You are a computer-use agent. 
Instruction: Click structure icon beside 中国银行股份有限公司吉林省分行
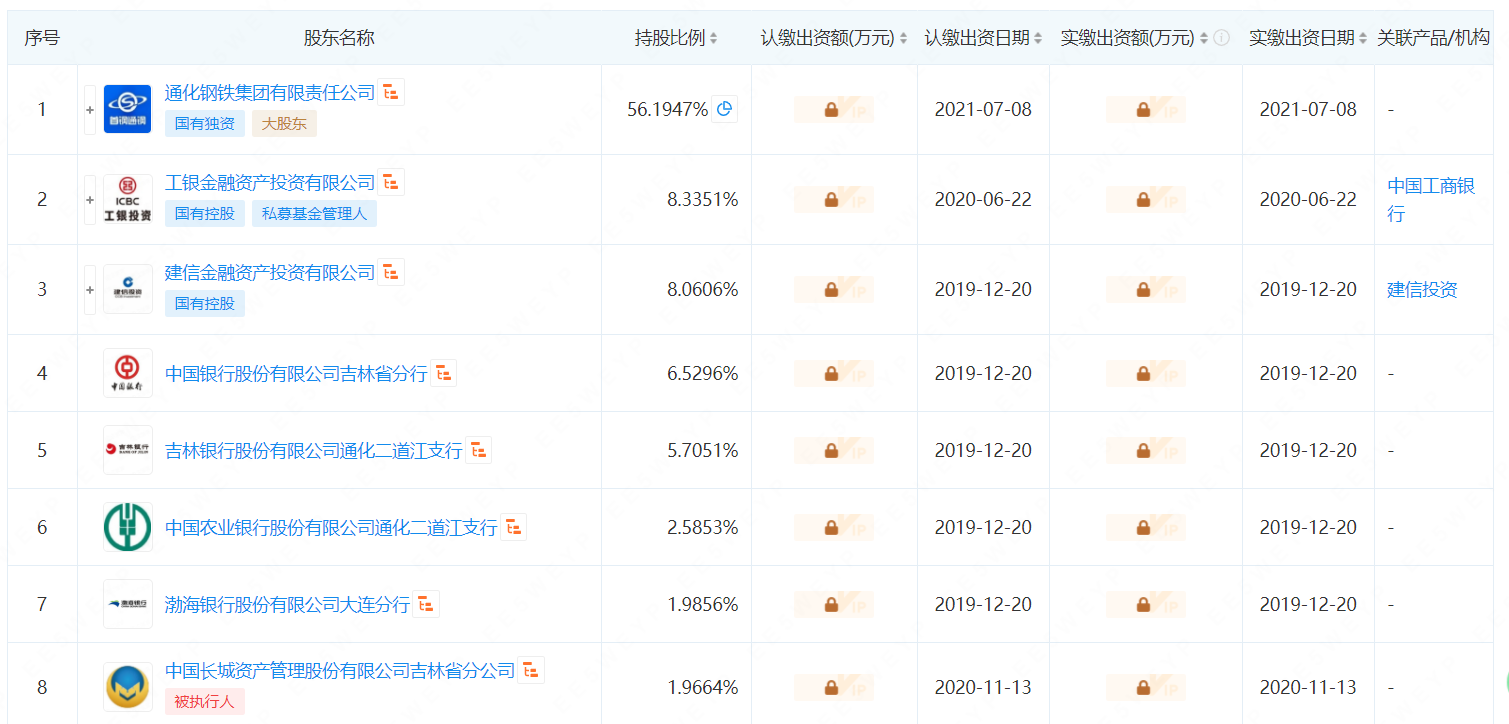click(x=444, y=373)
